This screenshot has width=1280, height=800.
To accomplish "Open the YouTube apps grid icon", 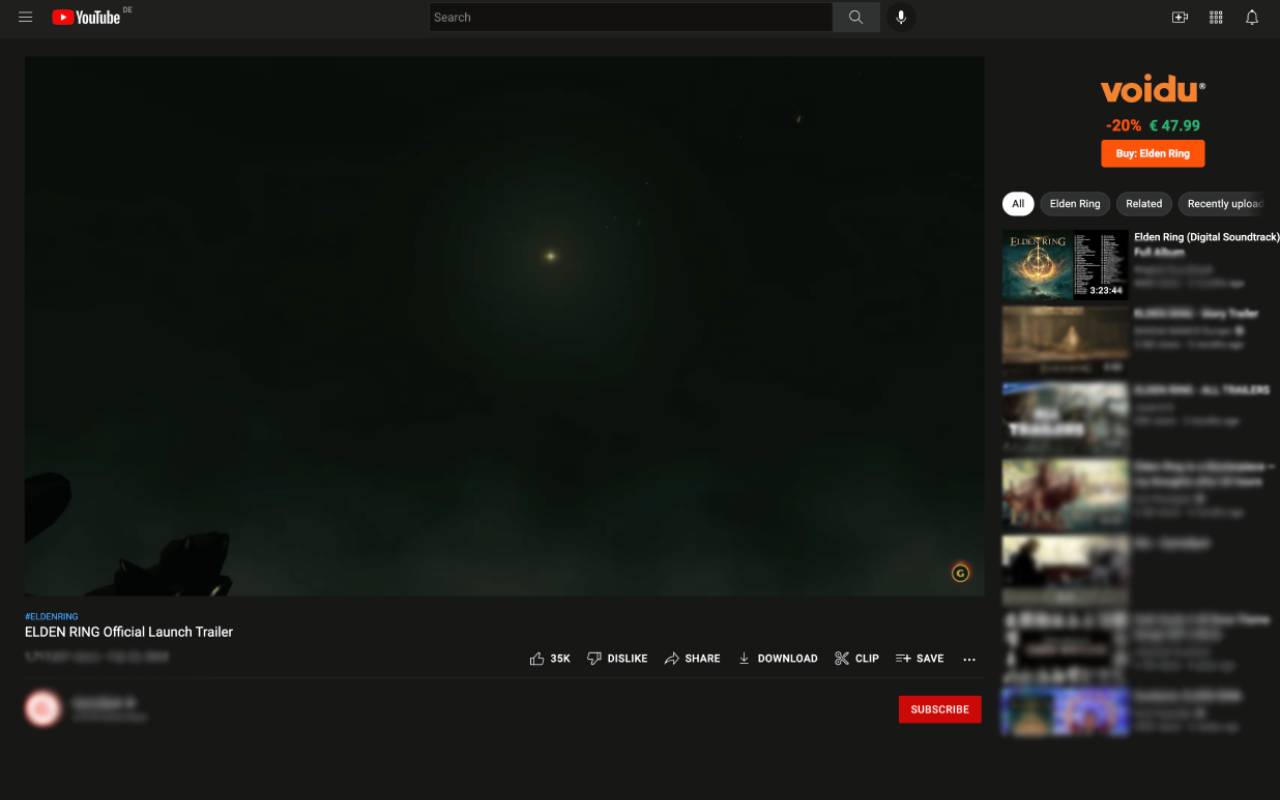I will [1216, 17].
